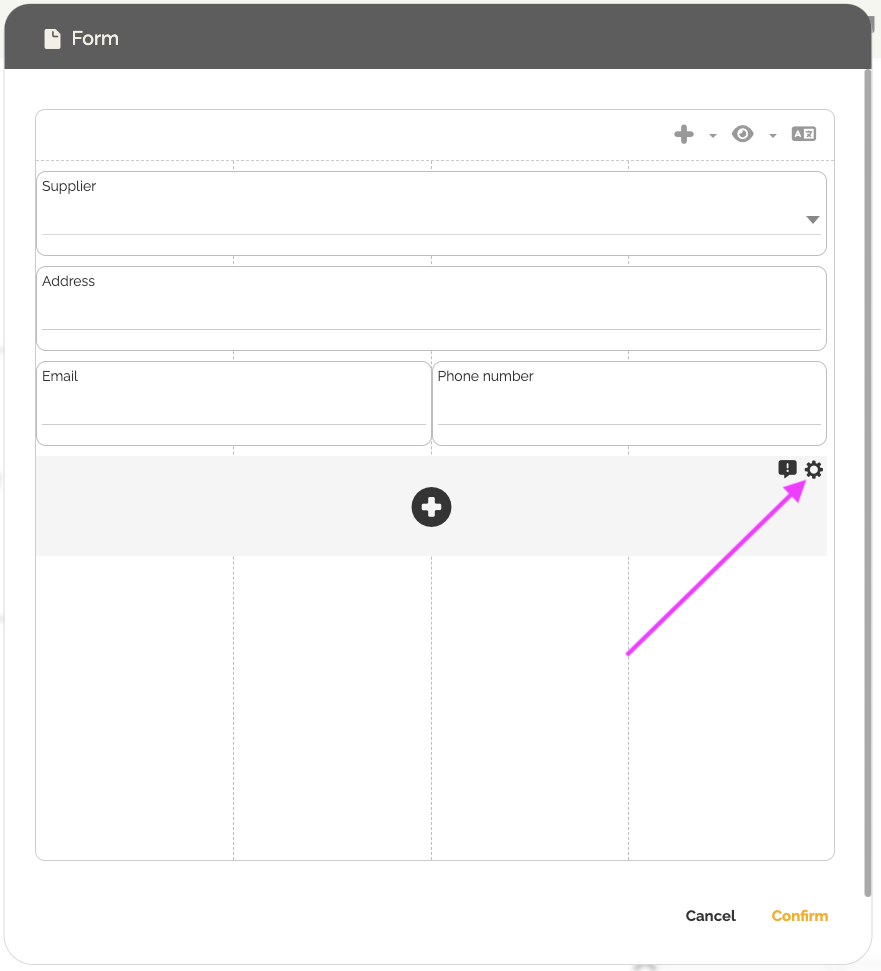The height and width of the screenshot is (971, 881).
Task: Click the document icon beside the Form title
Action: coord(52,39)
